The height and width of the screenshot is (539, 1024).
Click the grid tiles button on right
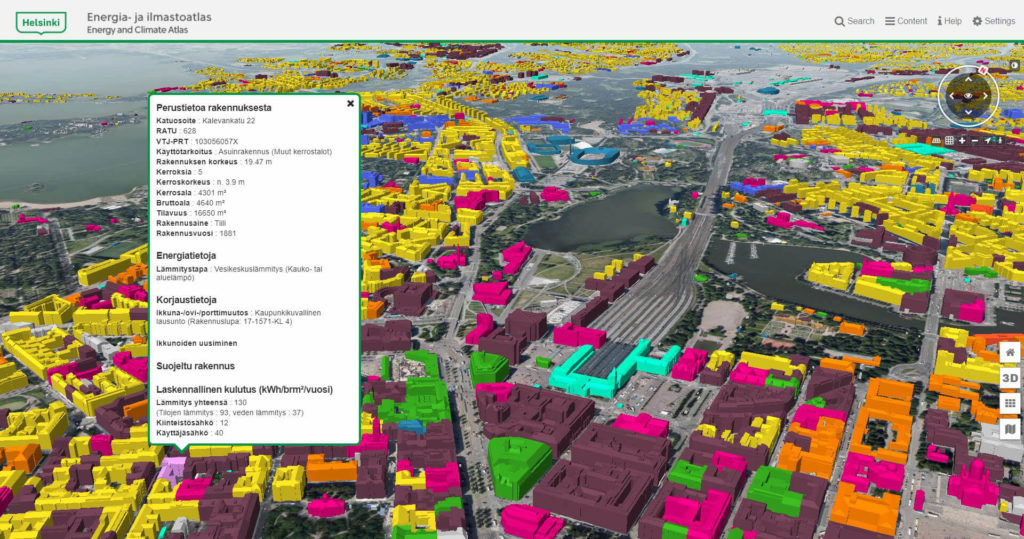click(x=1010, y=403)
